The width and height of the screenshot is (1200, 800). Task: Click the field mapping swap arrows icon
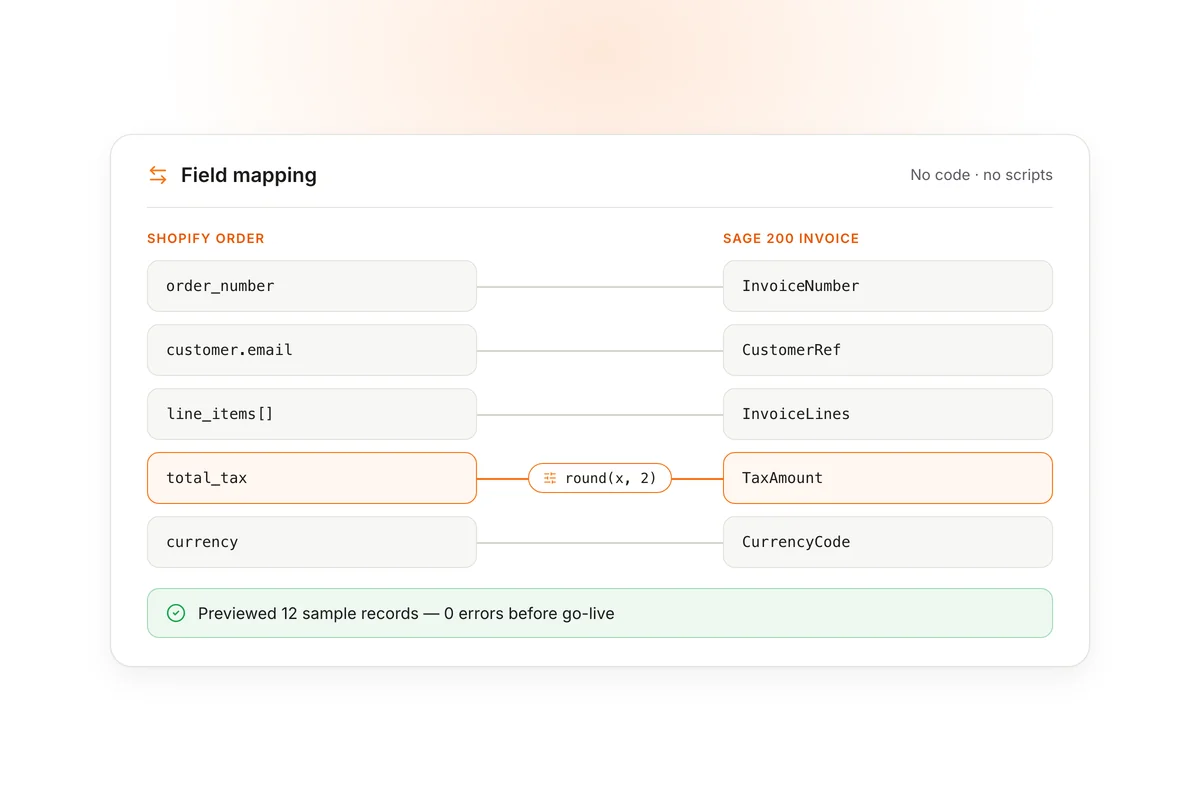point(158,175)
